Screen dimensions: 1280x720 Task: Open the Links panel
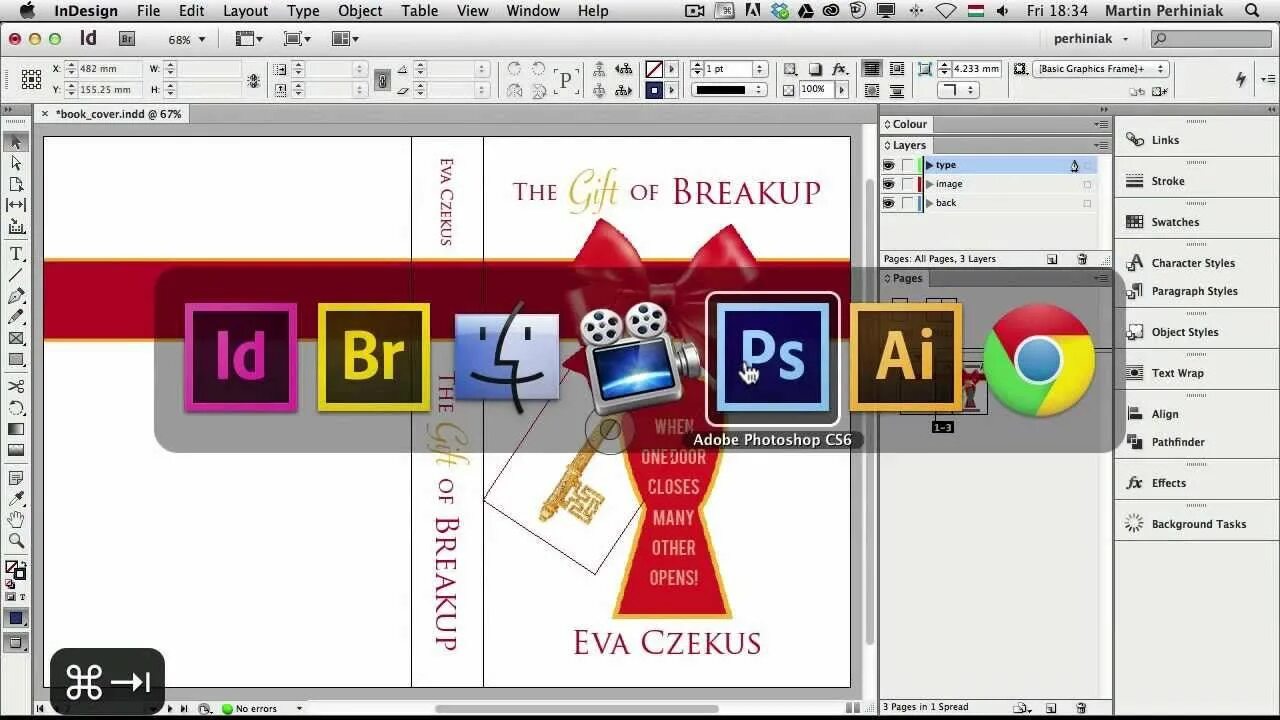pyautogui.click(x=1165, y=140)
